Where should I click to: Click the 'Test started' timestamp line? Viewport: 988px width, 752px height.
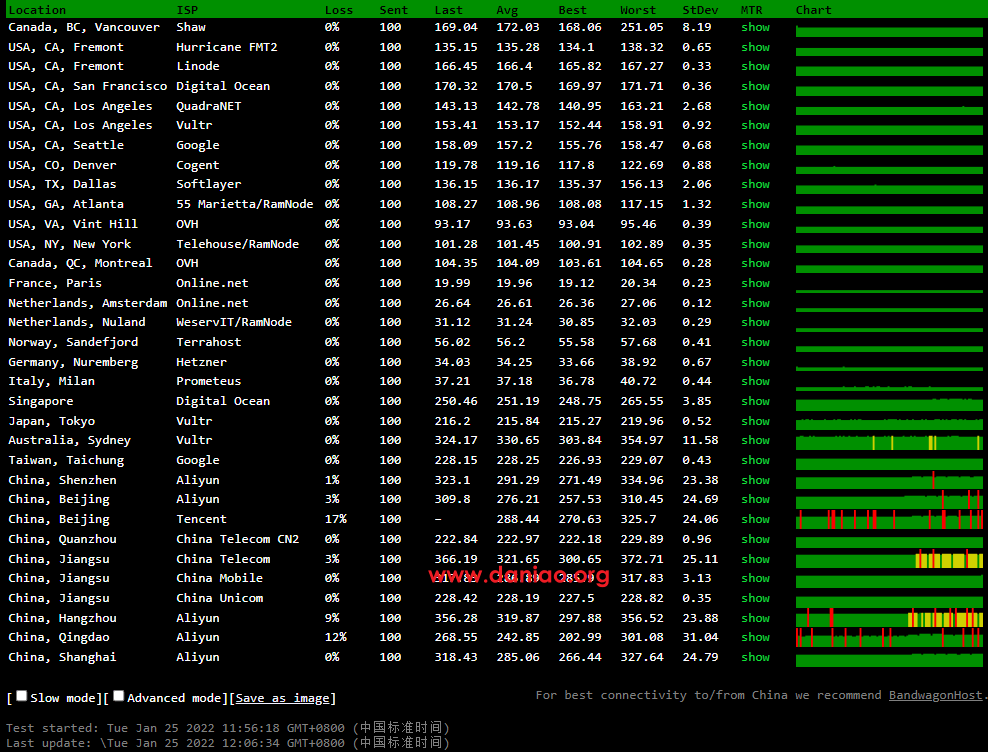coord(227,728)
